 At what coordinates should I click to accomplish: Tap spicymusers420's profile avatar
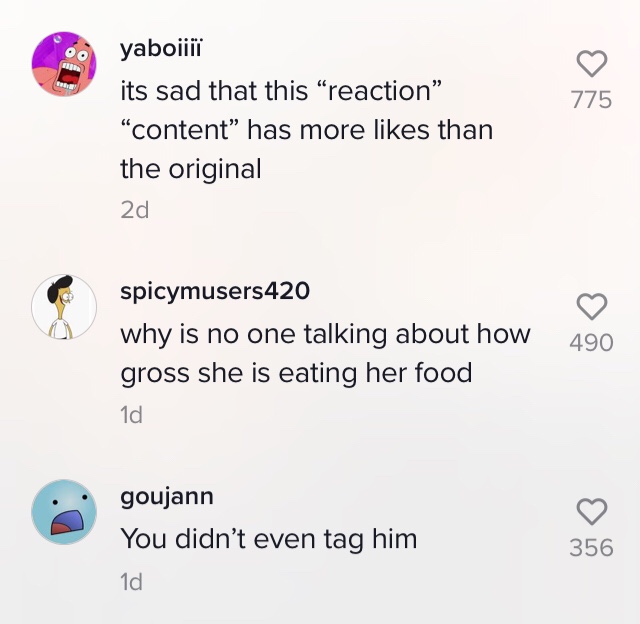65,305
